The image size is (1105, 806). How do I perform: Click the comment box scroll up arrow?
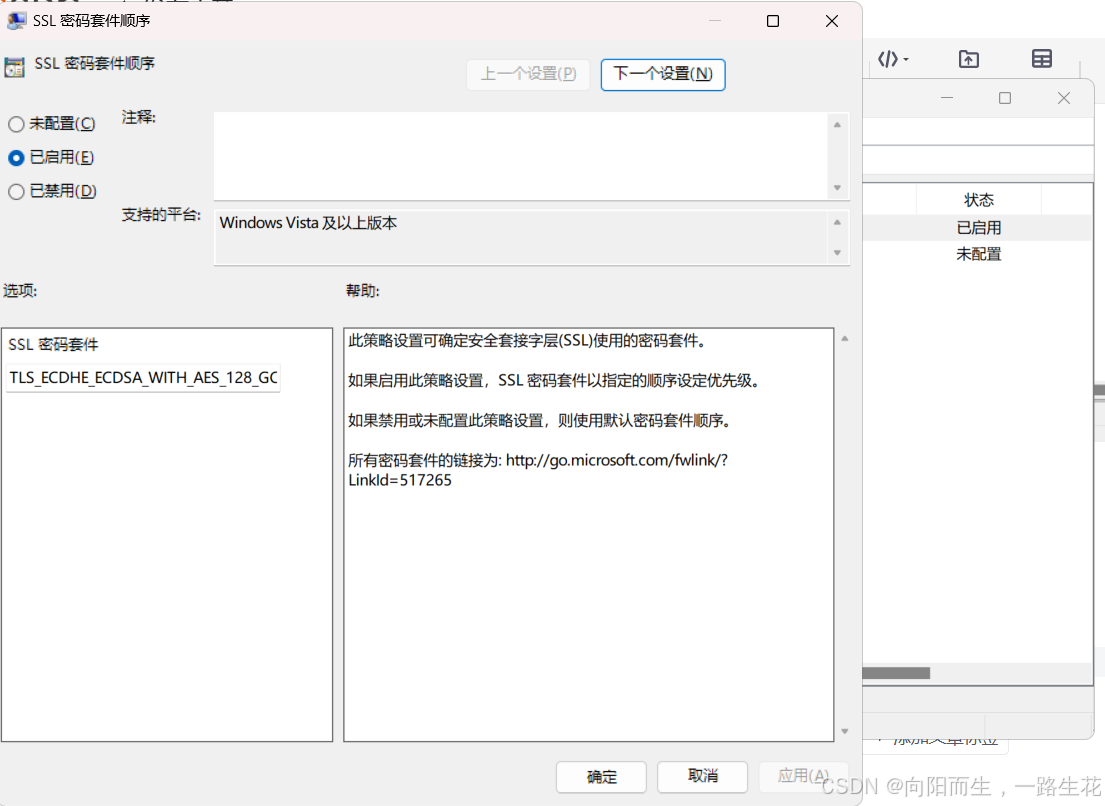837,125
